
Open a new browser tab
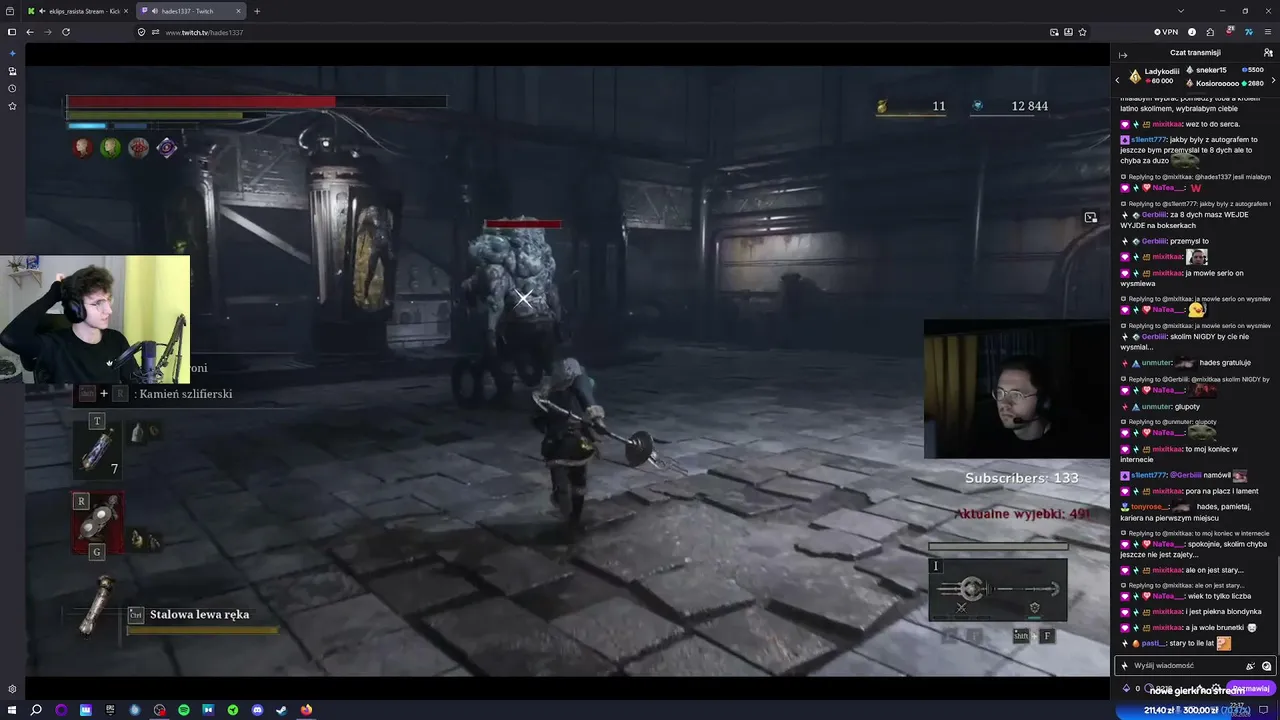click(257, 11)
